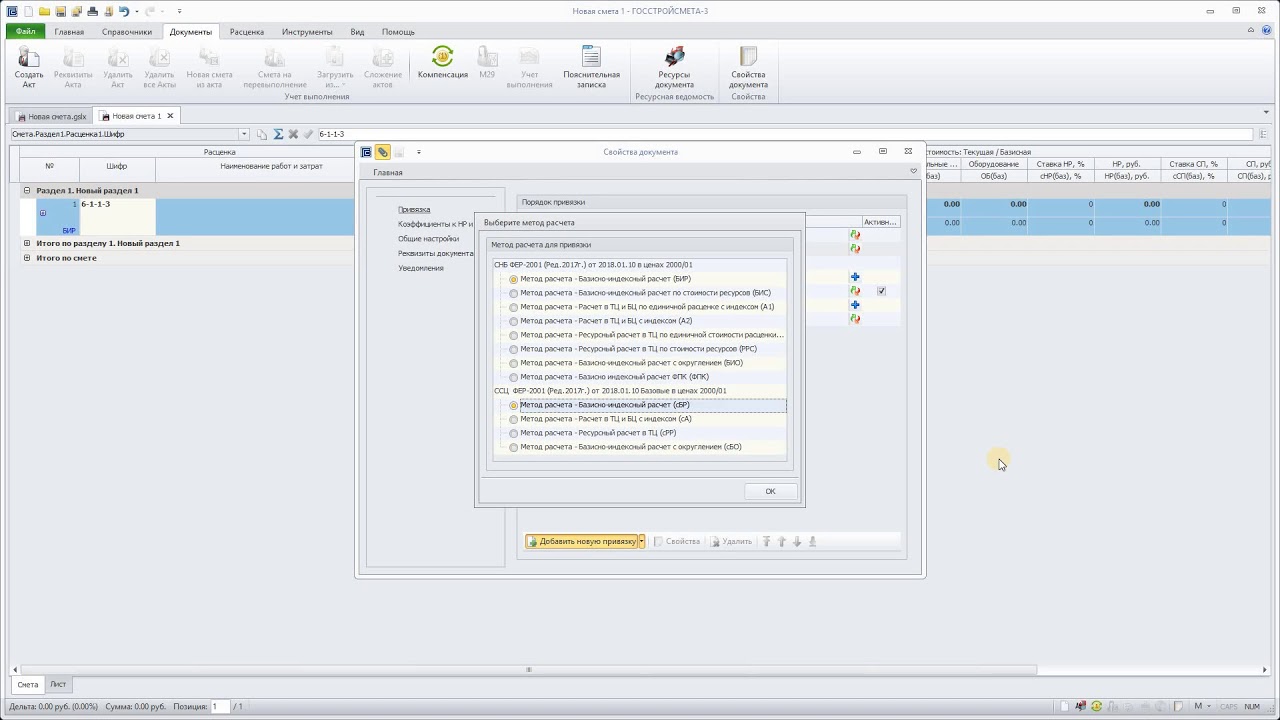
Task: Click the move up arrow in binding toolbar
Action: tap(782, 541)
